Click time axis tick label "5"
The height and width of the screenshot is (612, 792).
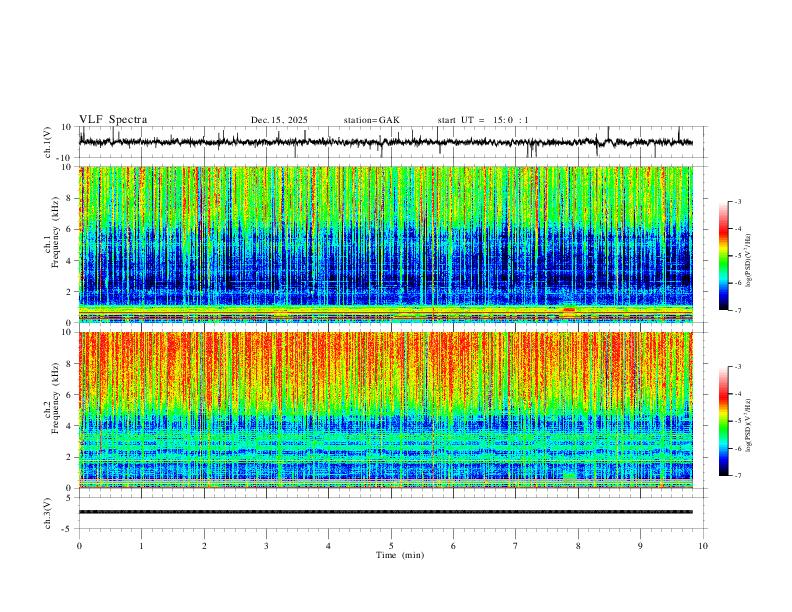click(x=391, y=546)
